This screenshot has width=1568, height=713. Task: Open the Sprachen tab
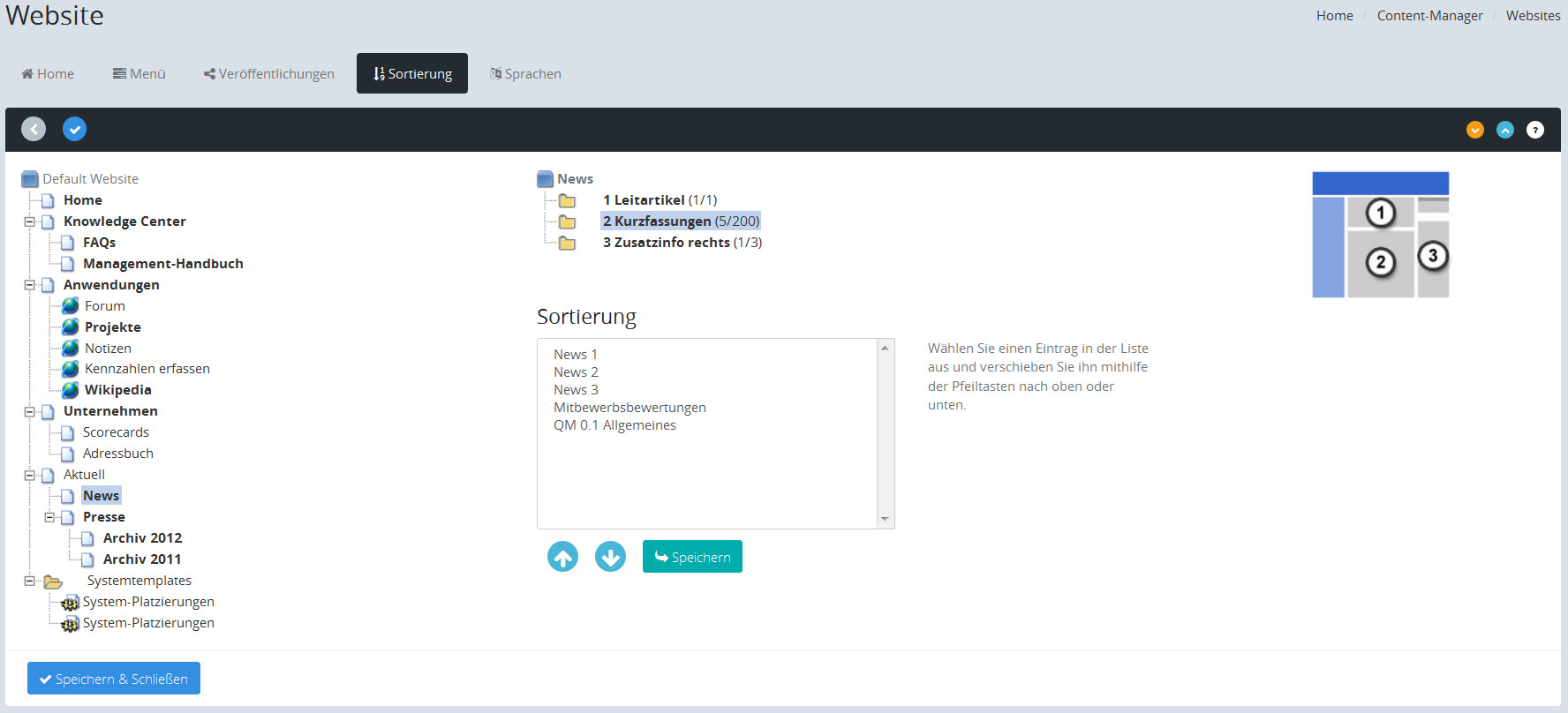526,74
